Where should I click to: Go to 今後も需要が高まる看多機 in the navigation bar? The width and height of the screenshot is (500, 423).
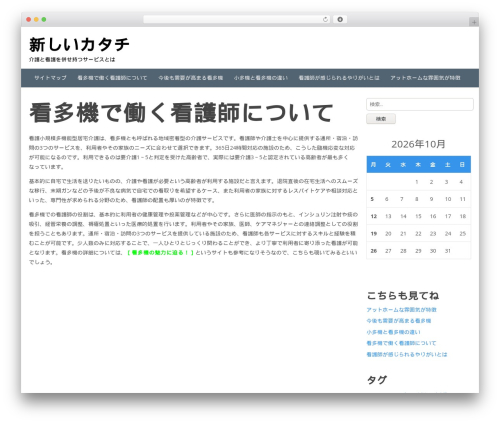click(x=190, y=78)
